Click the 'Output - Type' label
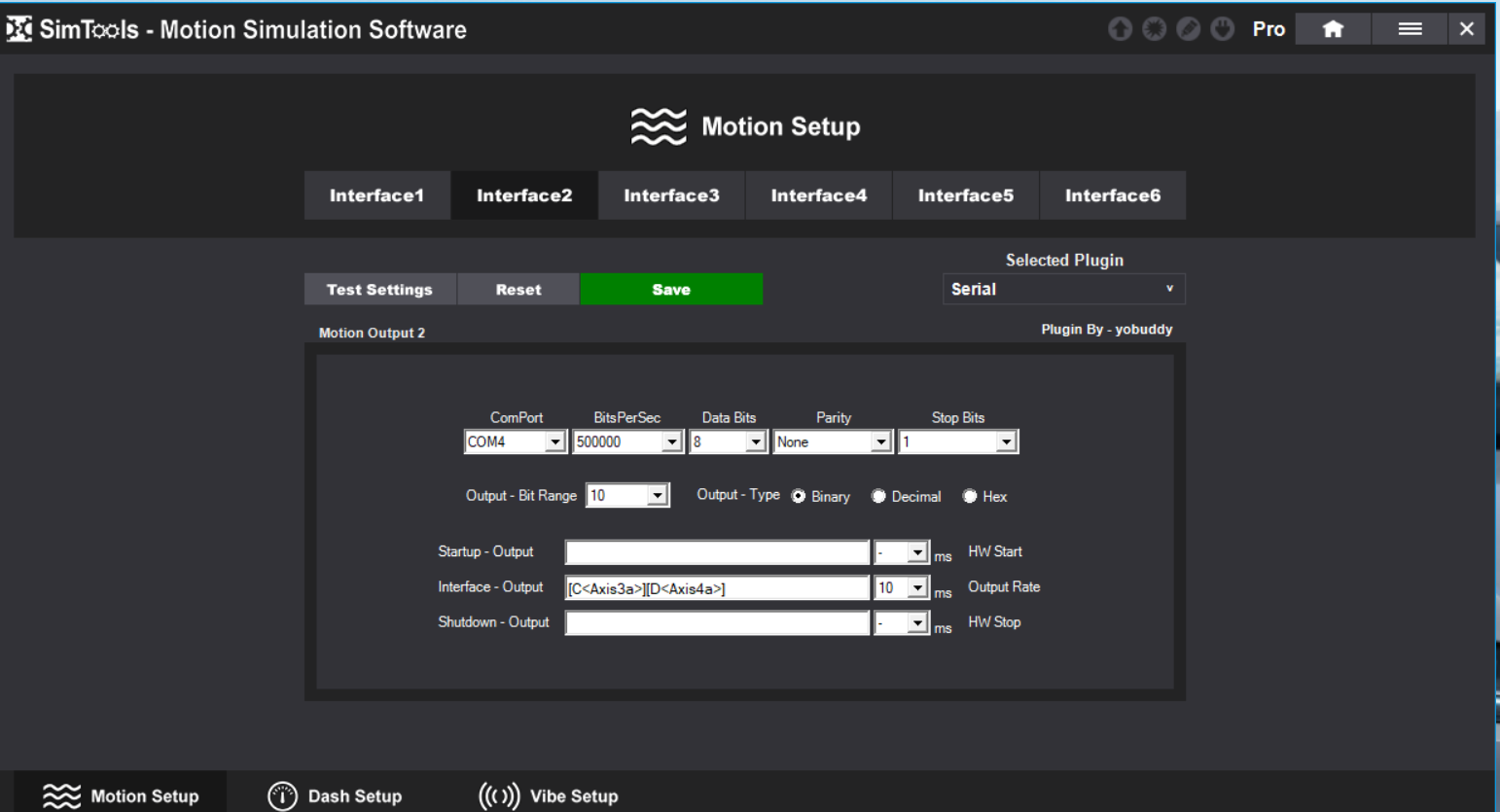Viewport: 1500px width, 812px height. 738,494
